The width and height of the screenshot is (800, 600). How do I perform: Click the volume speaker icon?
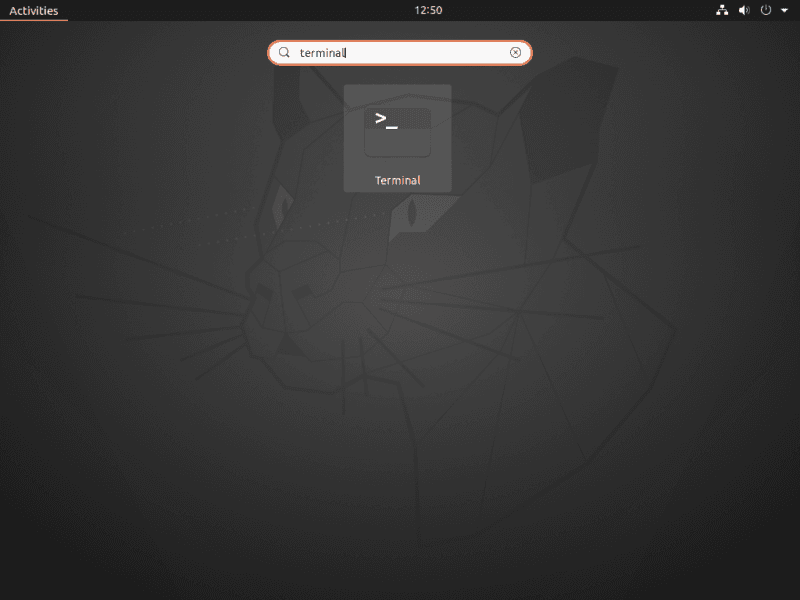(x=744, y=10)
